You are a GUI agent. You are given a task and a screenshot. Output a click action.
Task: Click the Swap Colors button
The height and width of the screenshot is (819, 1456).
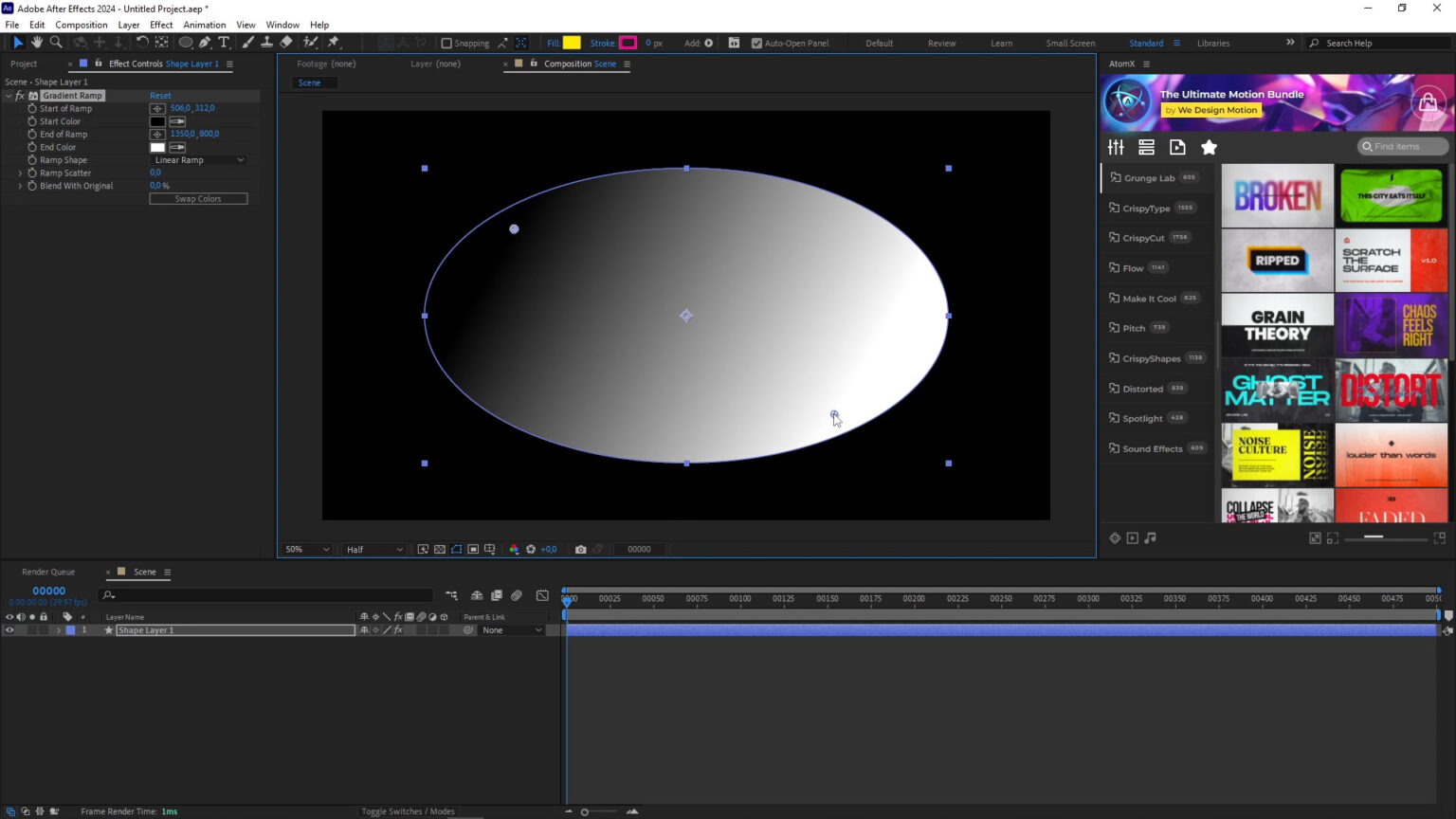198,198
